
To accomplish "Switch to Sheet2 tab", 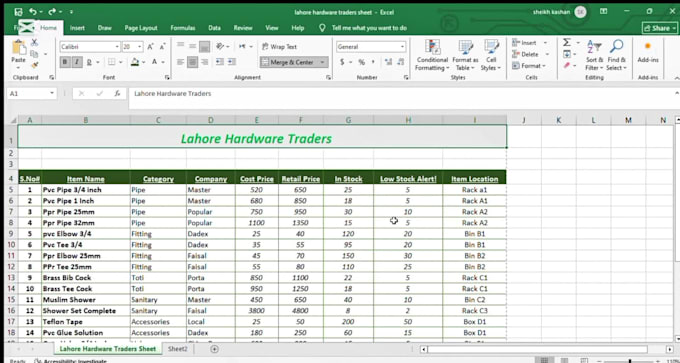I will click(178, 349).
